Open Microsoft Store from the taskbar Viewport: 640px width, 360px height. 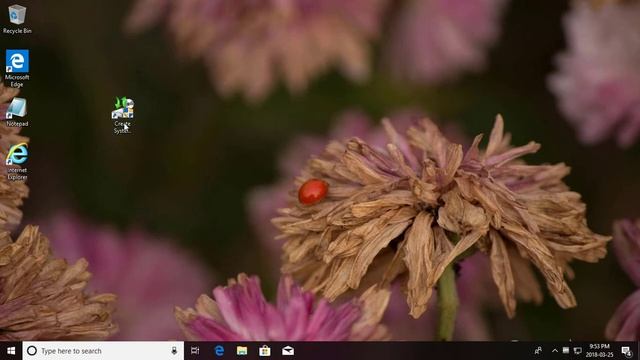(265, 351)
